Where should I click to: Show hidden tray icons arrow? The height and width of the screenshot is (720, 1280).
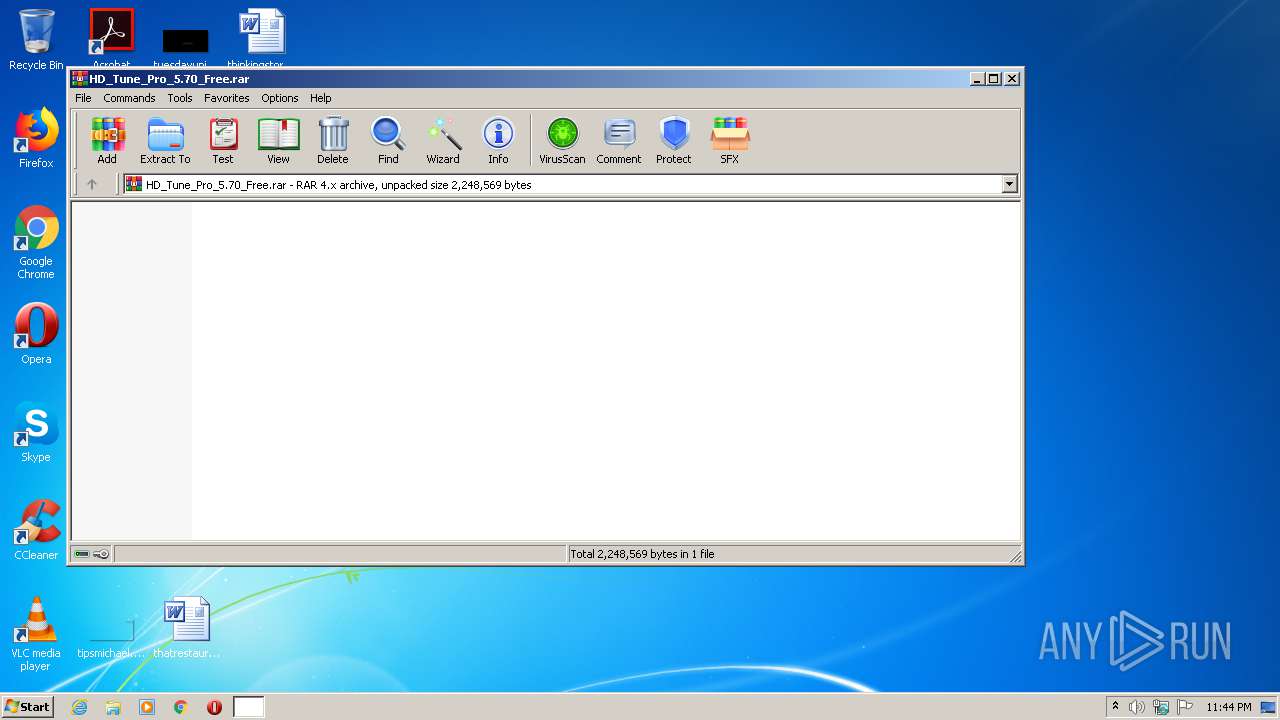(x=1116, y=707)
